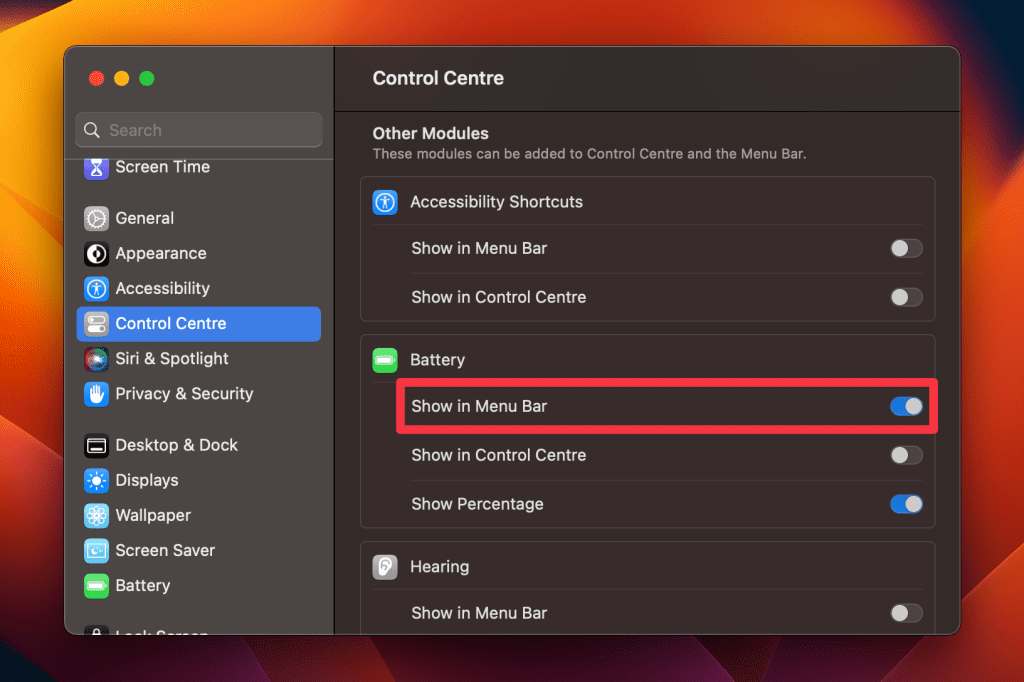Select Screen Saver label in sidebar
1024x682 pixels.
[x=165, y=551]
